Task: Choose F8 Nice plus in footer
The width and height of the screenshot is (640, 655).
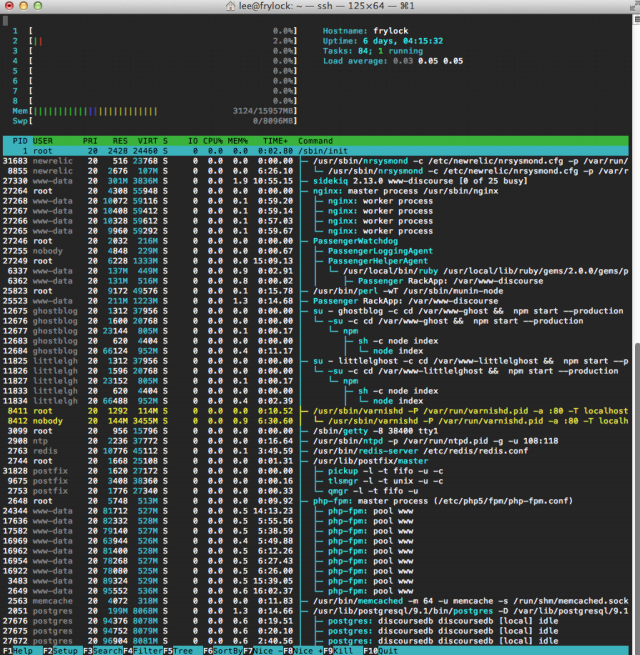Action: (301, 651)
